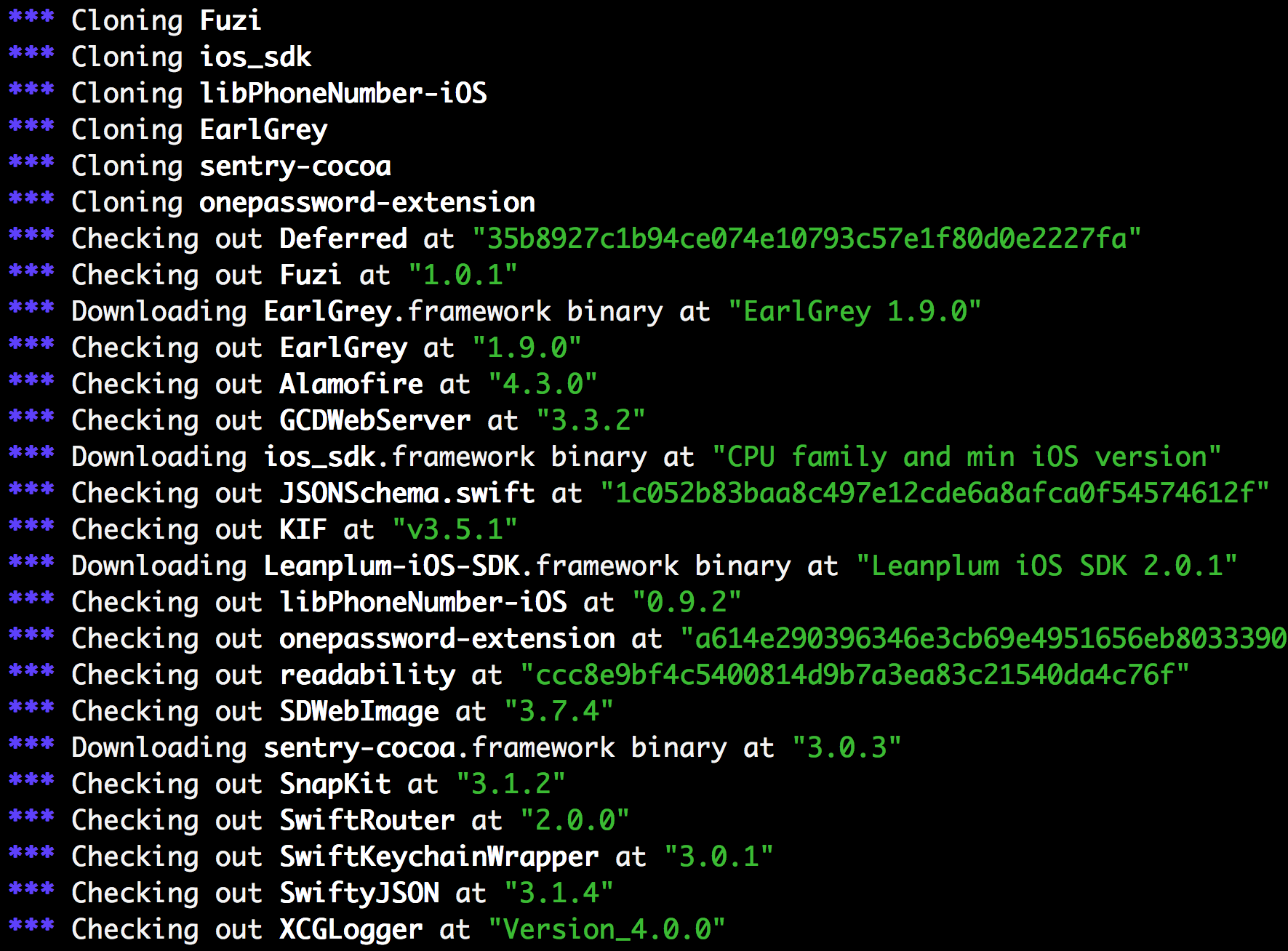The height and width of the screenshot is (951, 1288).
Task: Select Alamofire version "4.3.0"
Action: pyautogui.click(x=543, y=384)
